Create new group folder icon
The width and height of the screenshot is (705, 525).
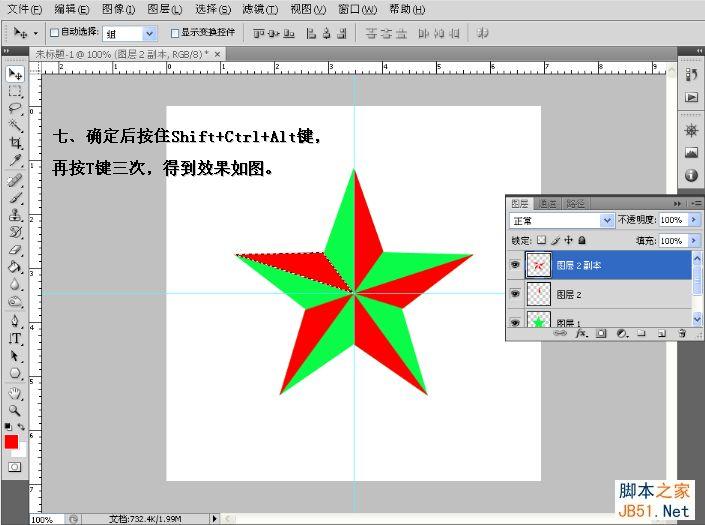(x=642, y=333)
